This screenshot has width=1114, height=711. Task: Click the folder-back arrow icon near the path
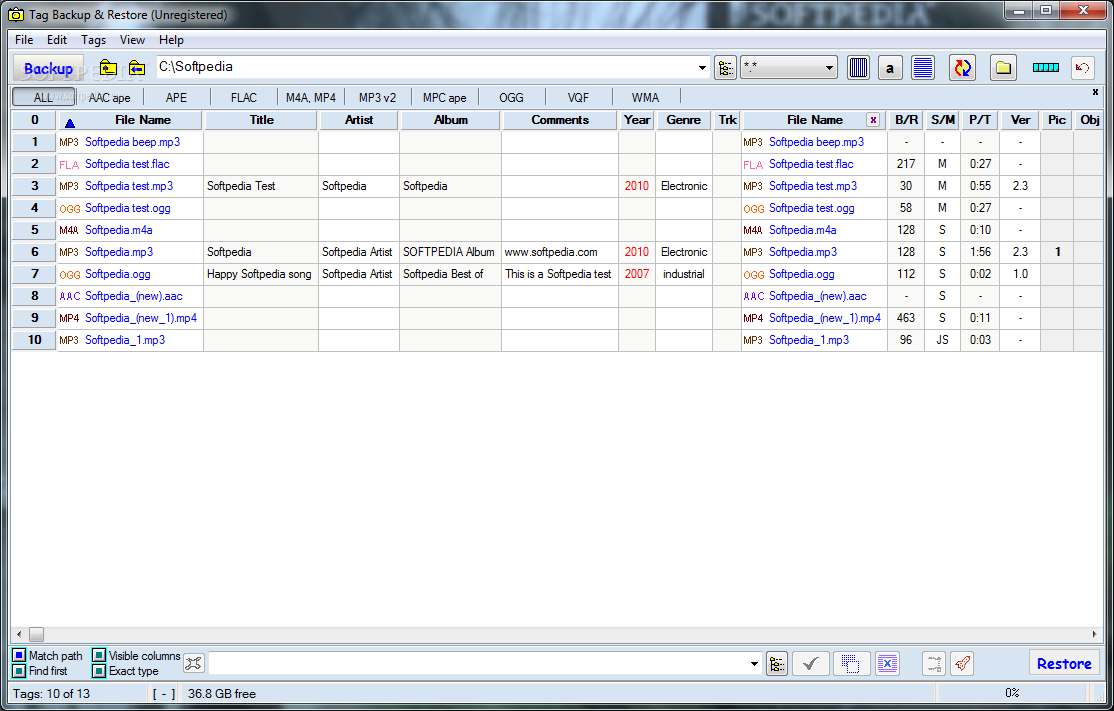tap(136, 68)
